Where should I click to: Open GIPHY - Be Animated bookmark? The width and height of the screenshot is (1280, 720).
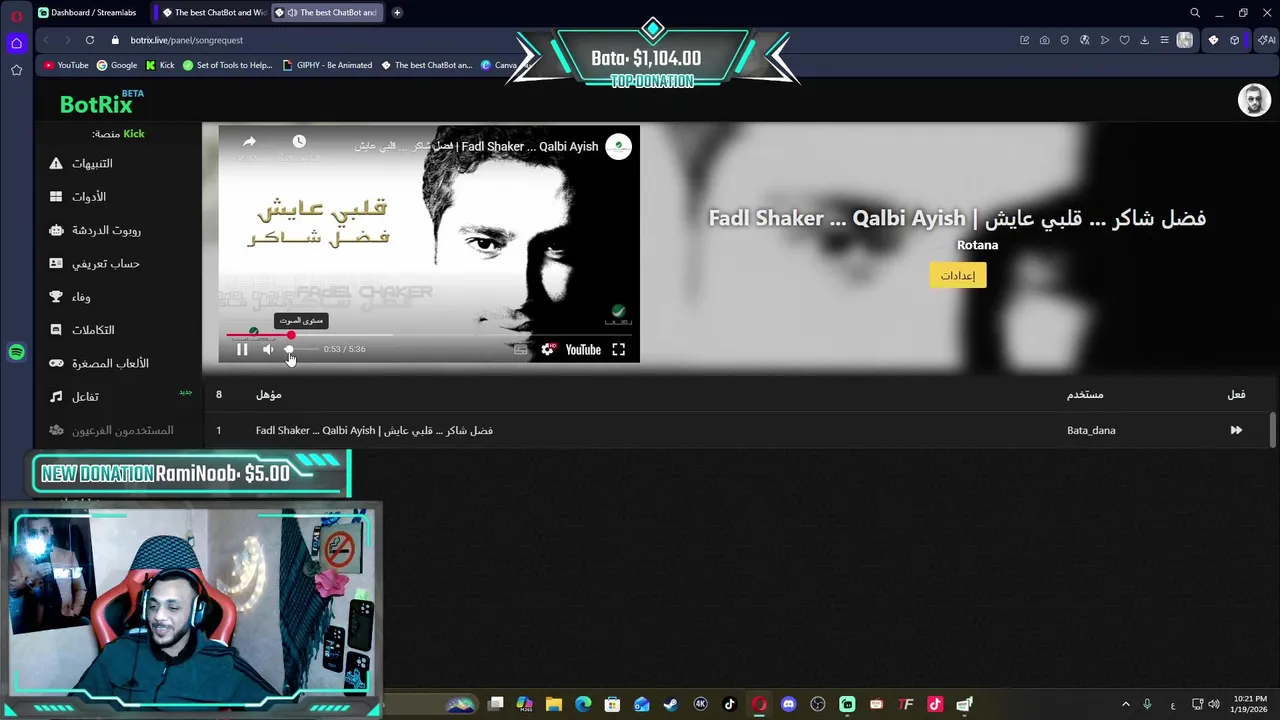327,65
